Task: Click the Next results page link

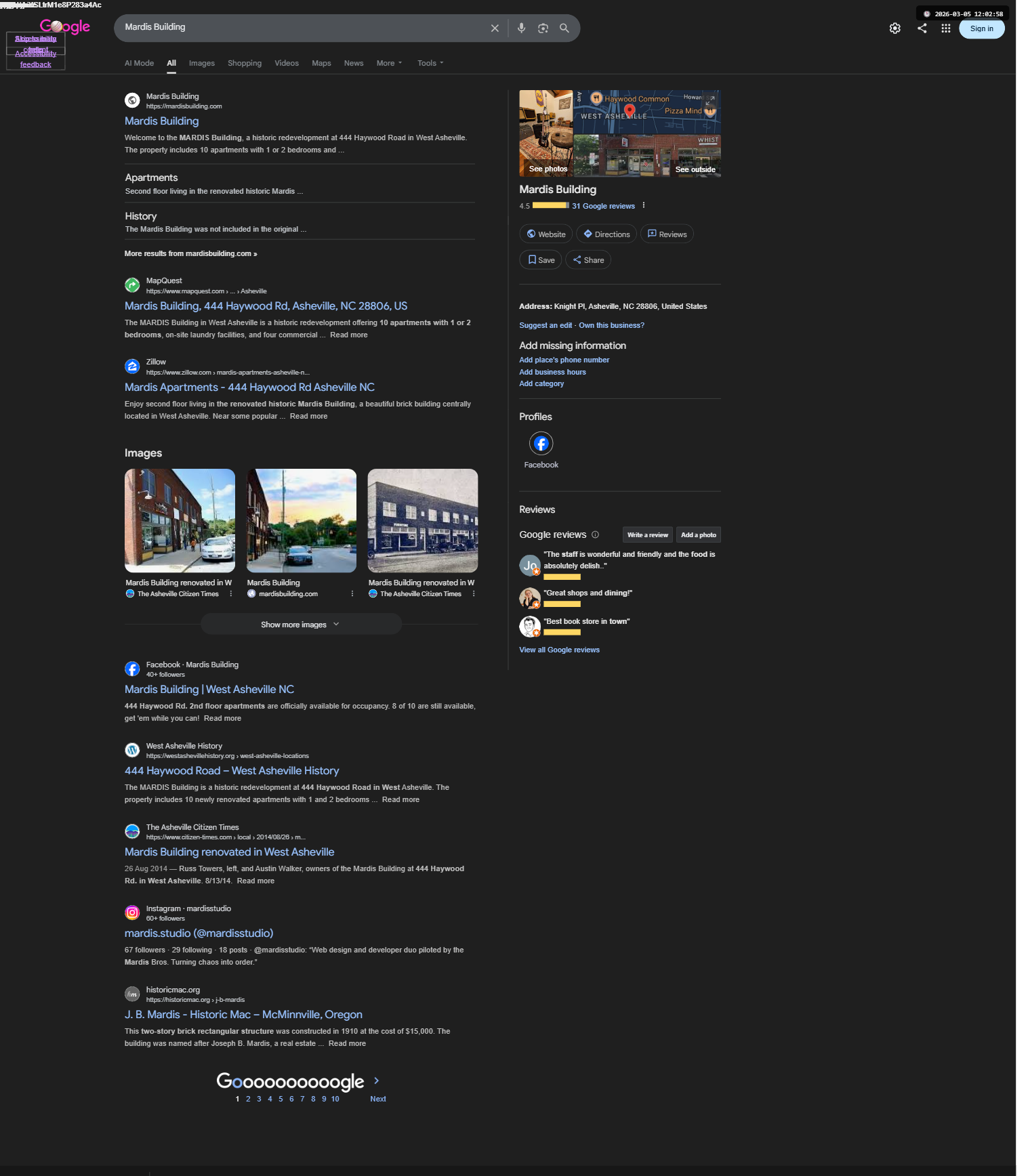Action: click(378, 1099)
